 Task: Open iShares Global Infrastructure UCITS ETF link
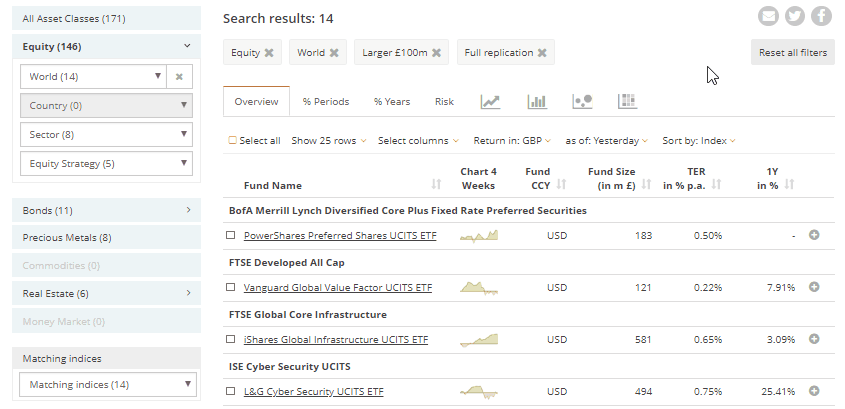pyautogui.click(x=336, y=340)
